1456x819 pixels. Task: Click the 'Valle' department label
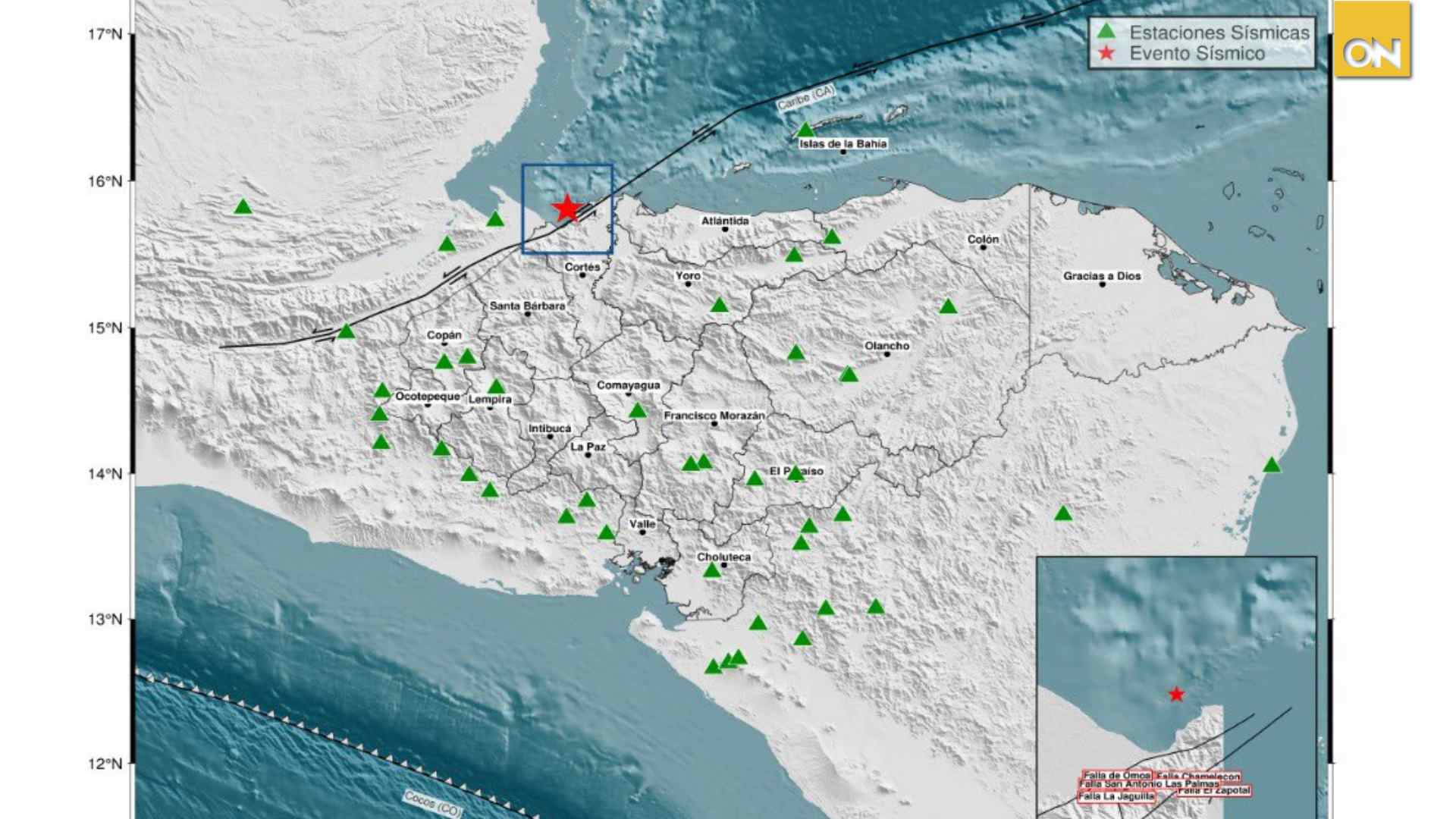(x=642, y=524)
